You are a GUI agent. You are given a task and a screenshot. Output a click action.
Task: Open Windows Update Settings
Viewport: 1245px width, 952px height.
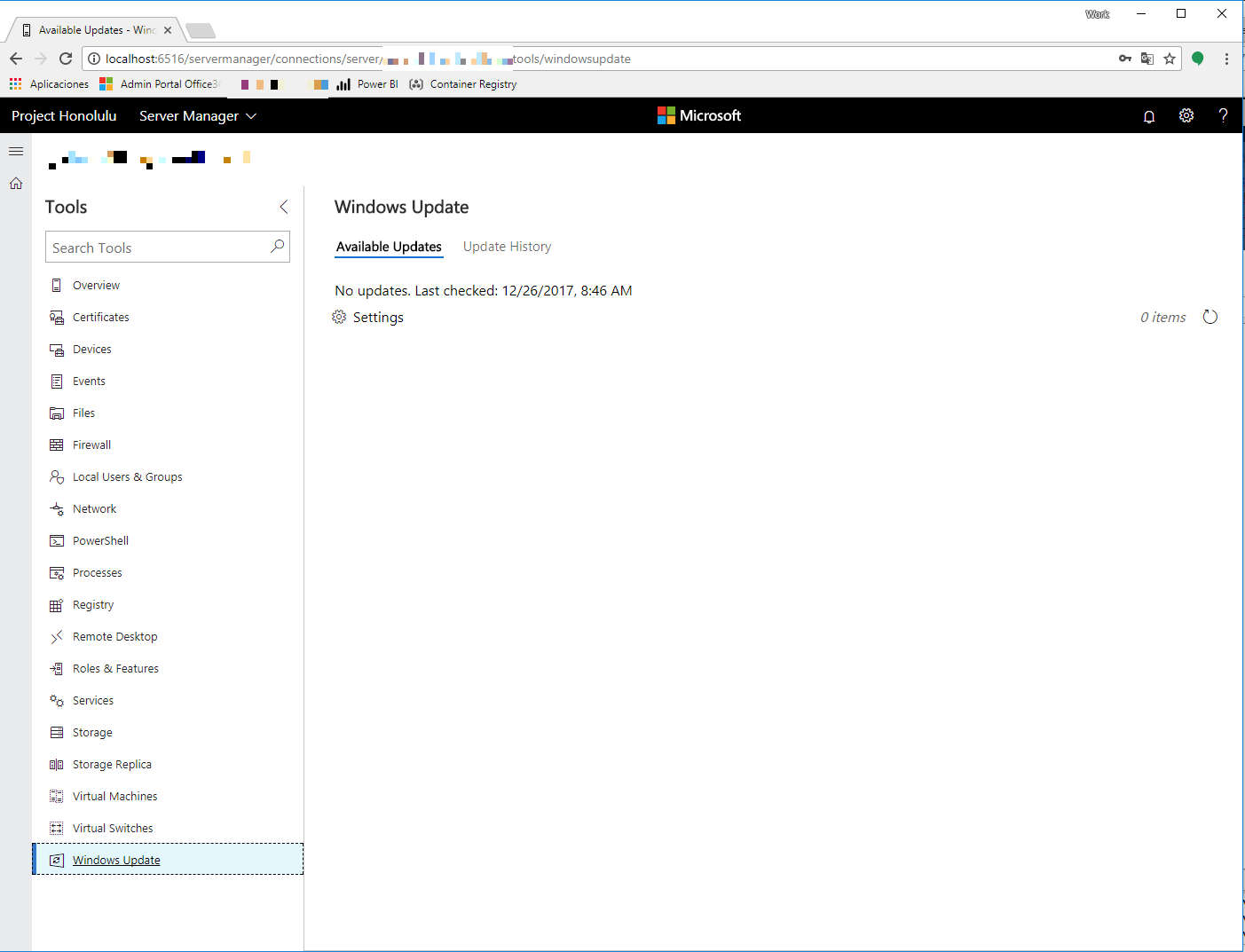(x=368, y=317)
